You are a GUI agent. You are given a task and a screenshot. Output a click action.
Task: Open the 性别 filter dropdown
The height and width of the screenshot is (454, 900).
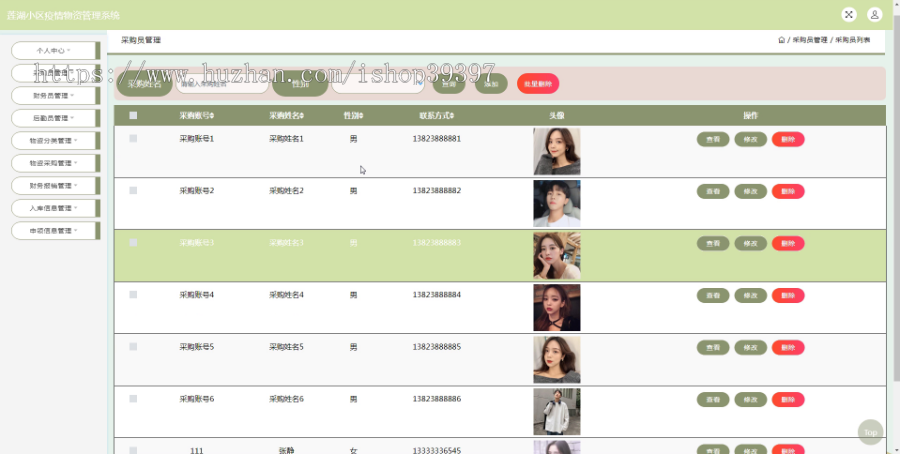tap(378, 84)
